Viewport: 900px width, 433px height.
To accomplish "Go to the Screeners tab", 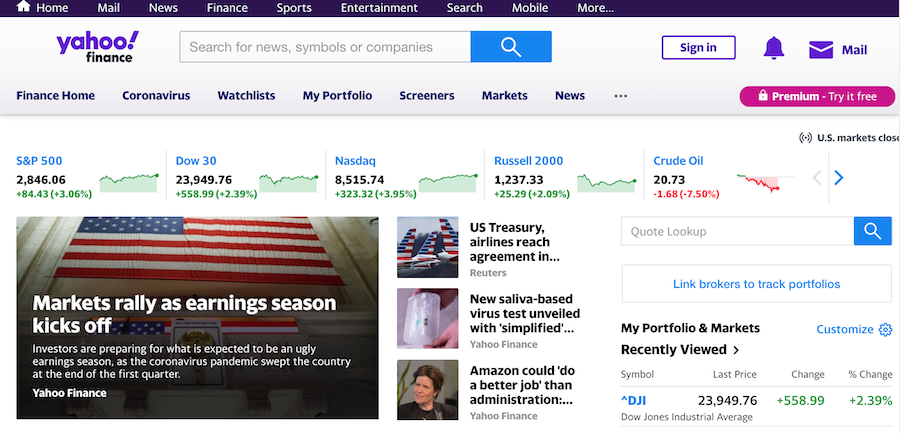I will (426, 96).
